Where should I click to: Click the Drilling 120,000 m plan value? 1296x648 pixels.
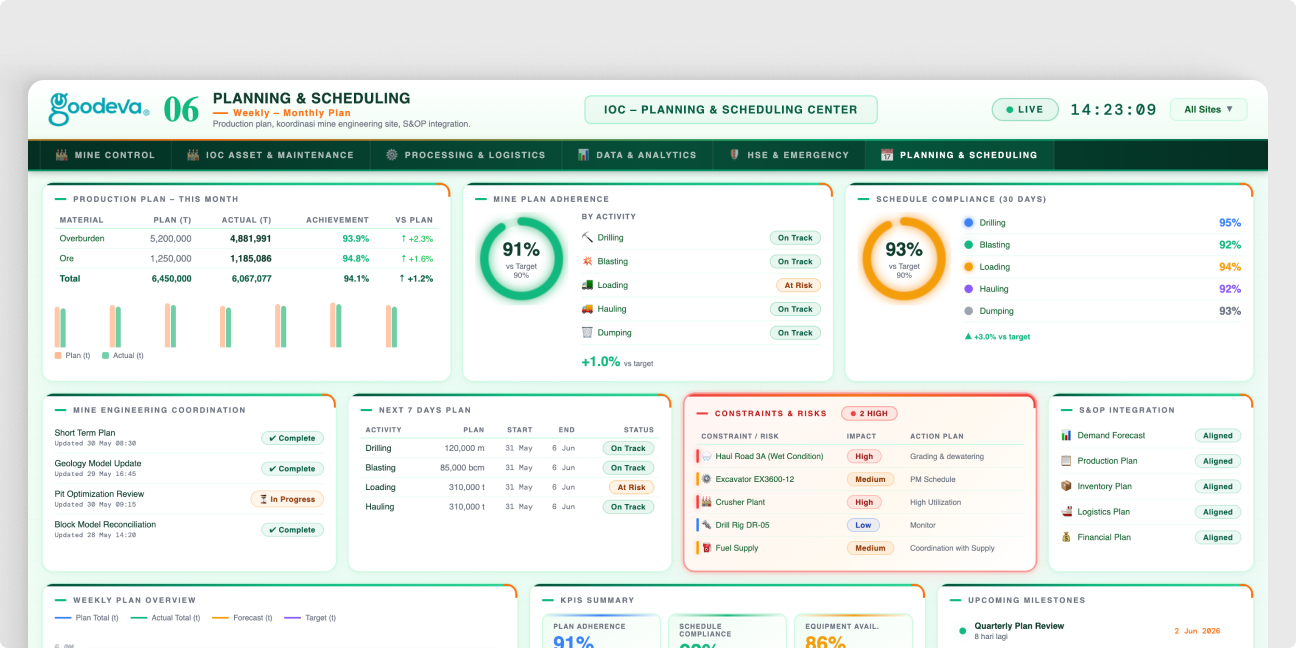point(465,449)
